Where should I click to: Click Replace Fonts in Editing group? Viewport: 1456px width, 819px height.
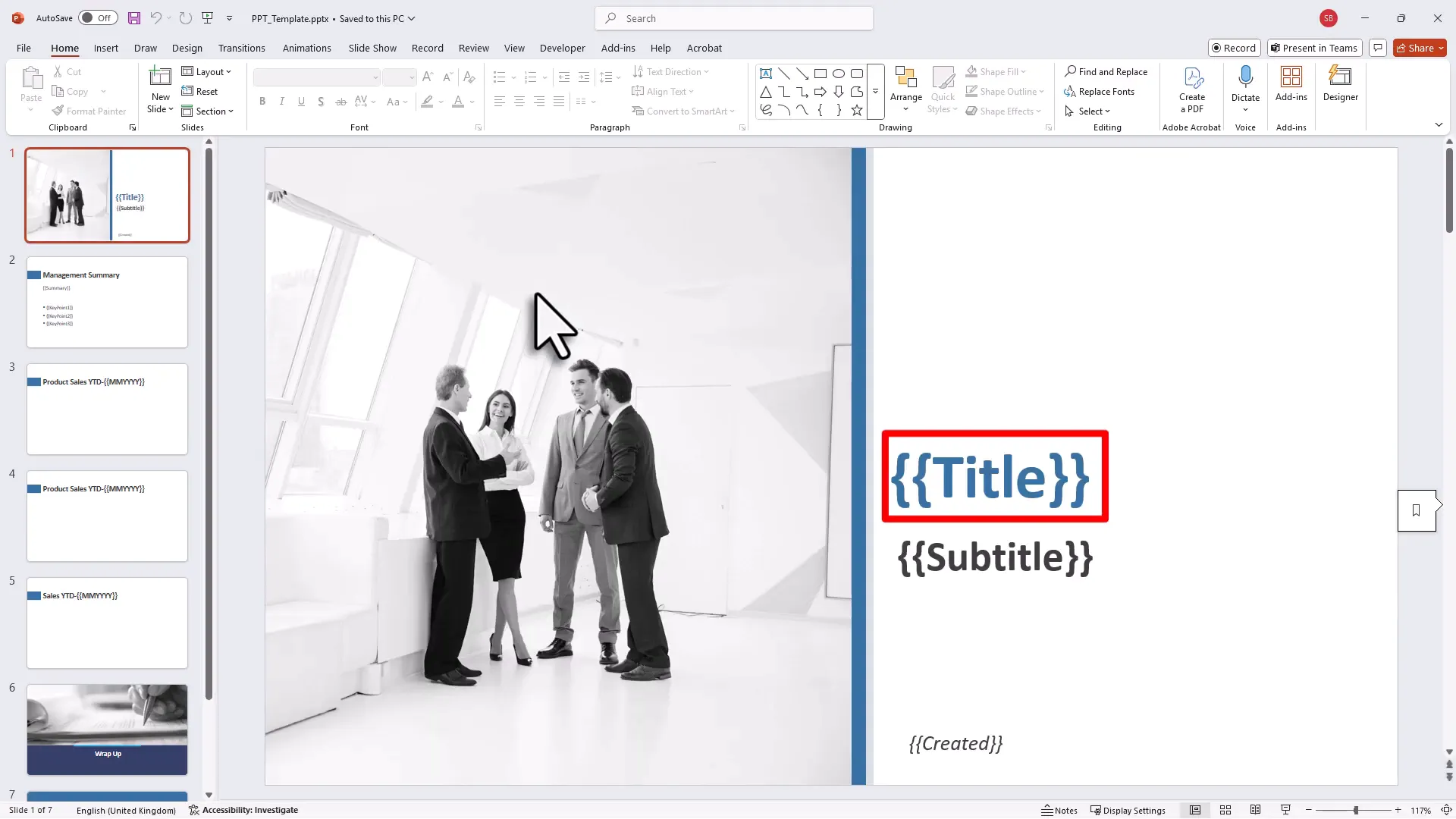(1101, 91)
